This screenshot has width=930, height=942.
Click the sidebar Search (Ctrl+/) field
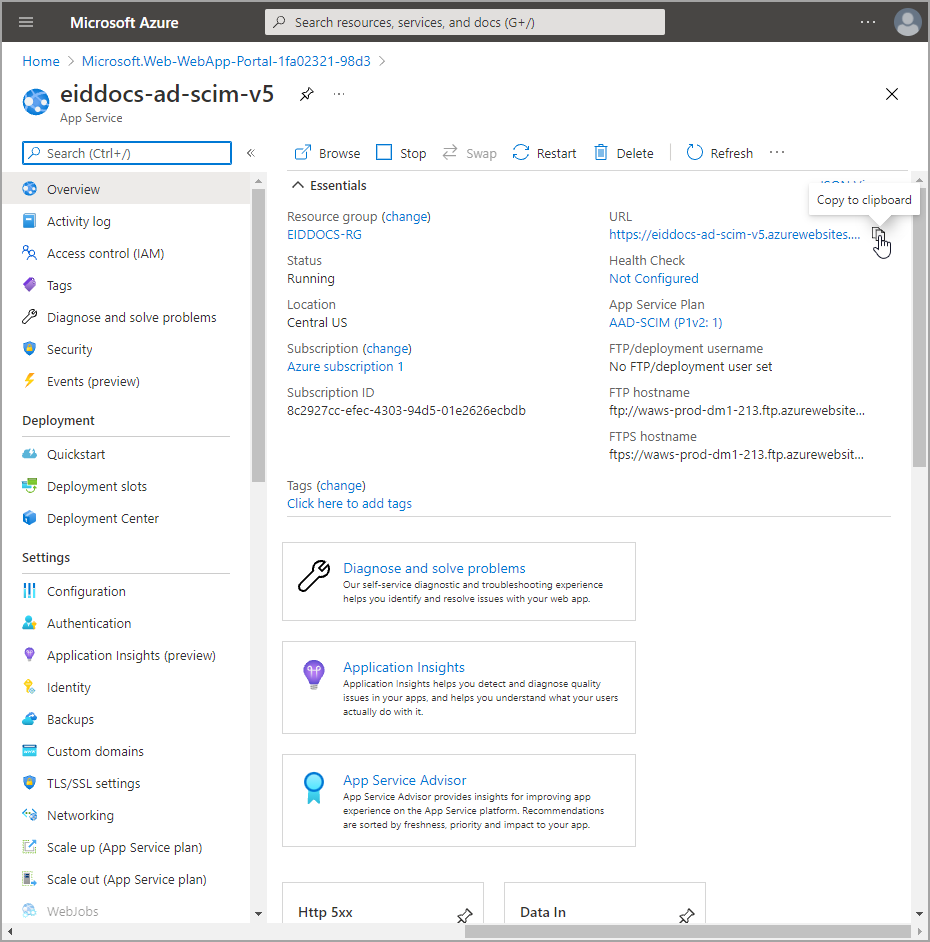click(127, 153)
